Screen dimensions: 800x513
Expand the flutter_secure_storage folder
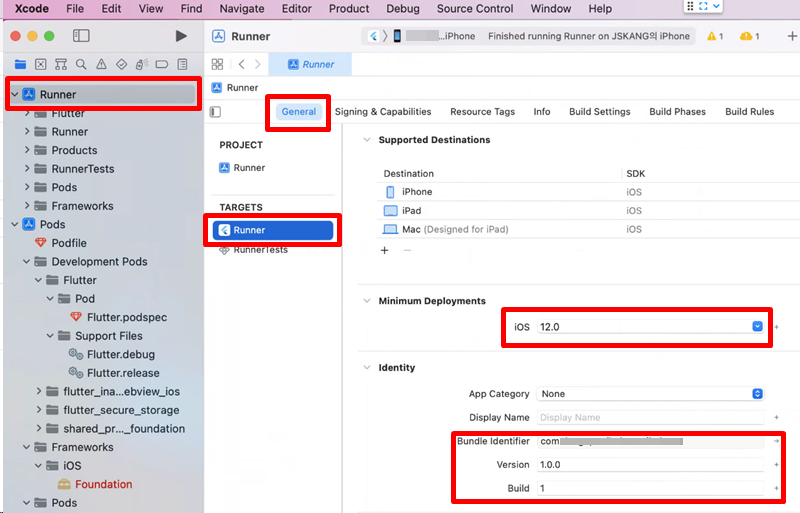pyautogui.click(x=39, y=410)
